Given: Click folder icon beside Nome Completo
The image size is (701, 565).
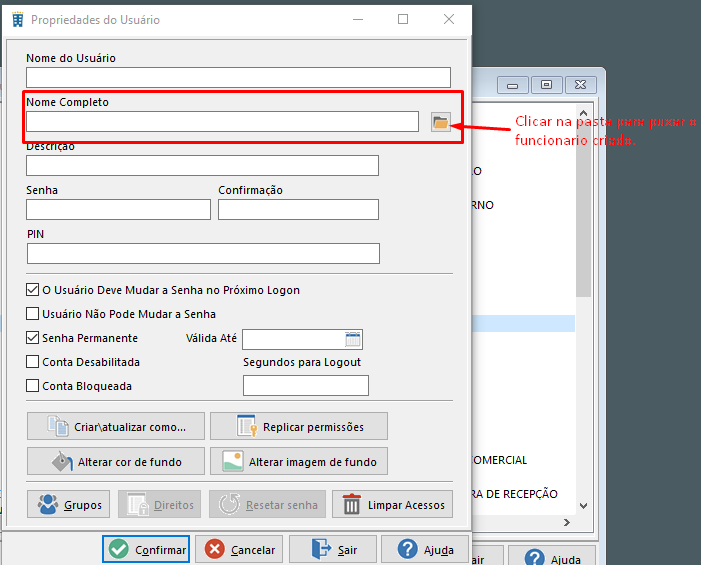Looking at the screenshot, I should (440, 122).
